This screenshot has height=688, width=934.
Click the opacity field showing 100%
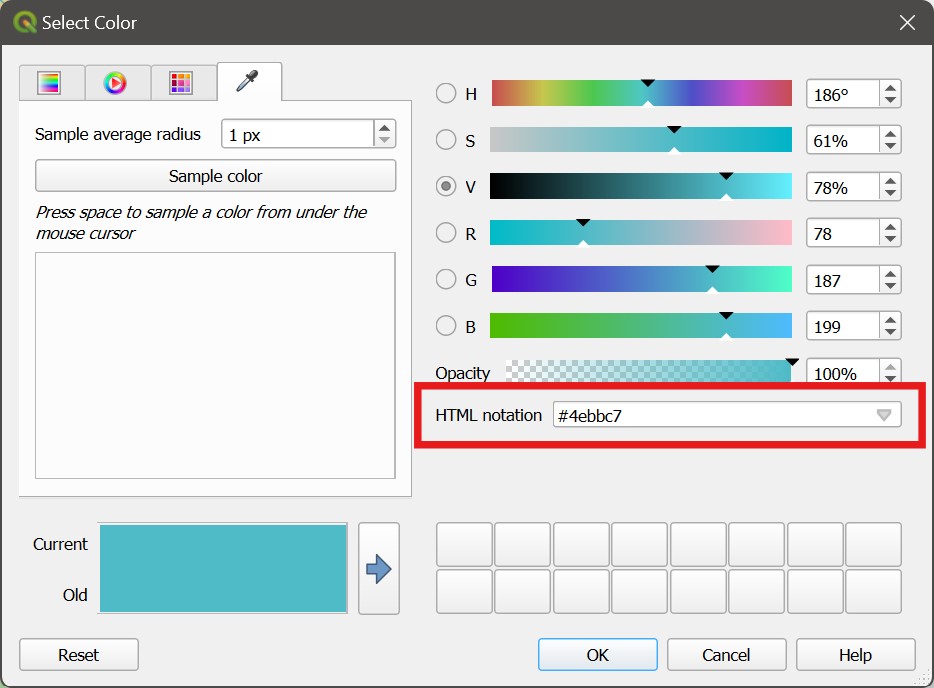coord(842,372)
